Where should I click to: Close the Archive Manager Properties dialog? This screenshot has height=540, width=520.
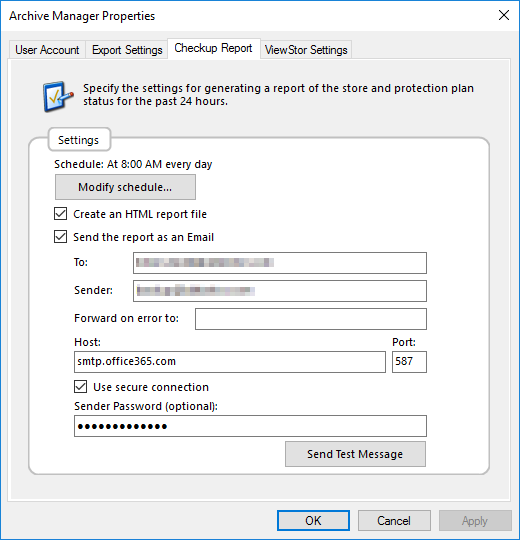(x=504, y=15)
